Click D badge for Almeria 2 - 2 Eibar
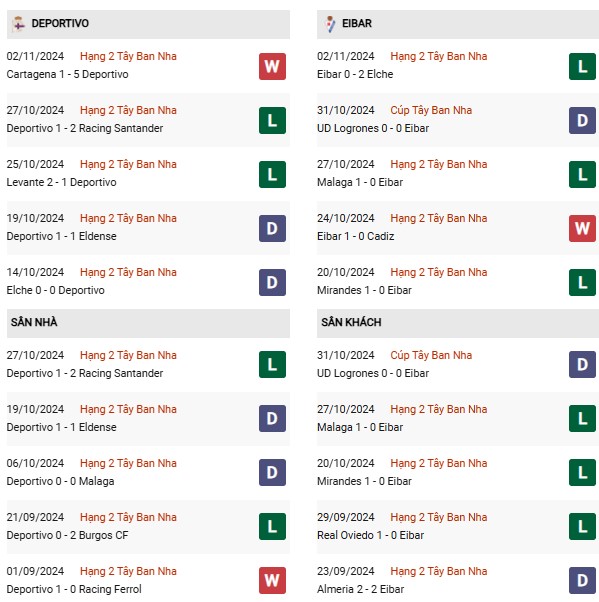Viewport: 599px width, 602px height. (x=582, y=580)
